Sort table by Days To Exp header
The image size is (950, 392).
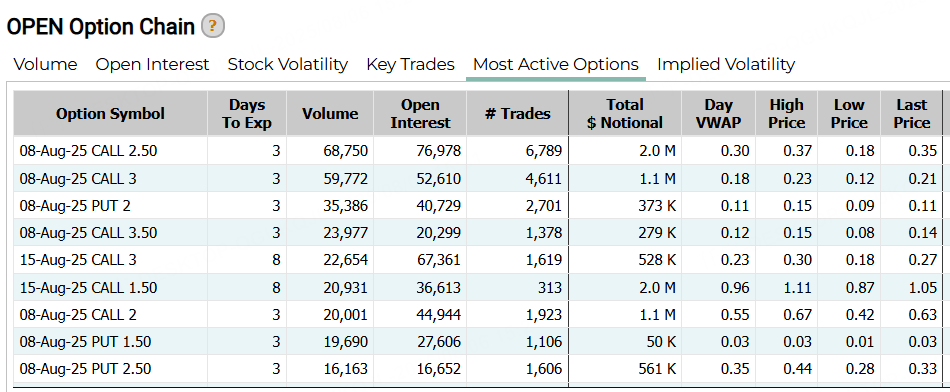click(x=247, y=113)
